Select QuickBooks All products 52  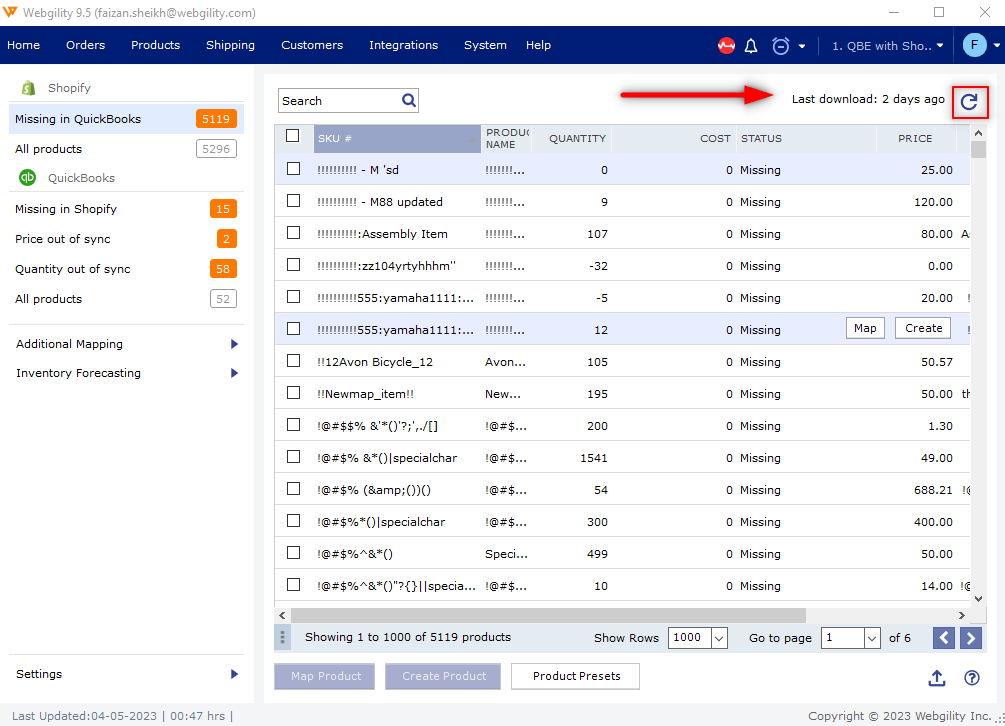coord(126,299)
